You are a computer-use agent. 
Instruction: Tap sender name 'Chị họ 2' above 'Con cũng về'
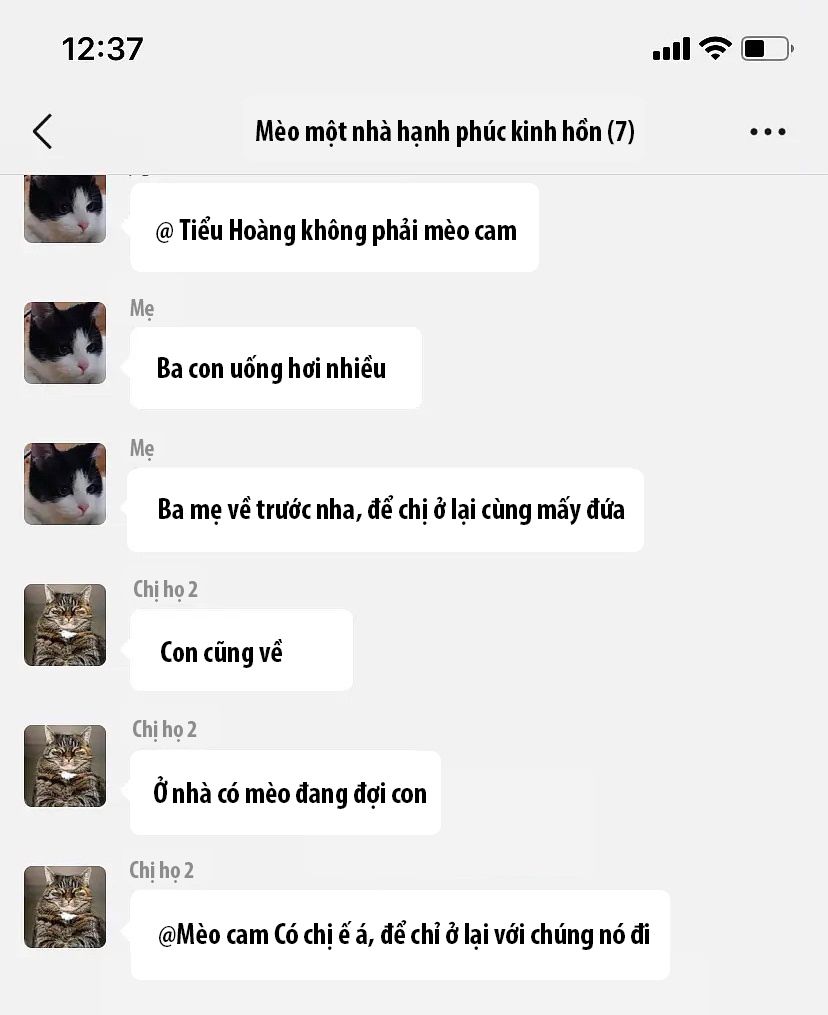(x=166, y=589)
